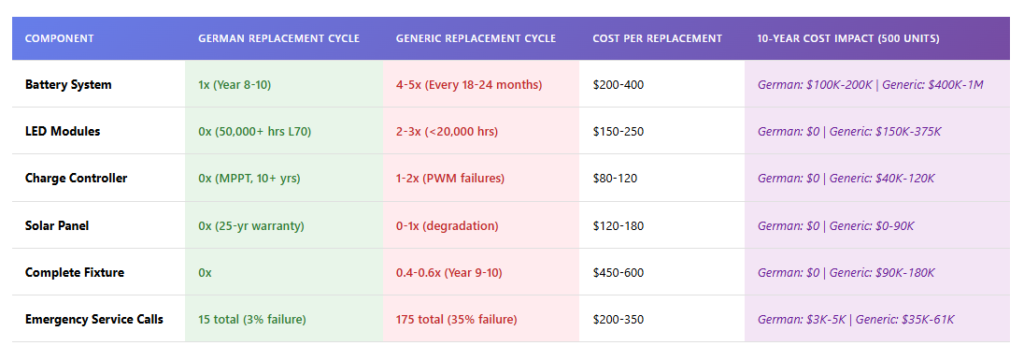The width and height of the screenshot is (1024, 360).
Task: Click 'German: $3K-5K | Generic: $35K-61K' cell
Action: pos(856,319)
